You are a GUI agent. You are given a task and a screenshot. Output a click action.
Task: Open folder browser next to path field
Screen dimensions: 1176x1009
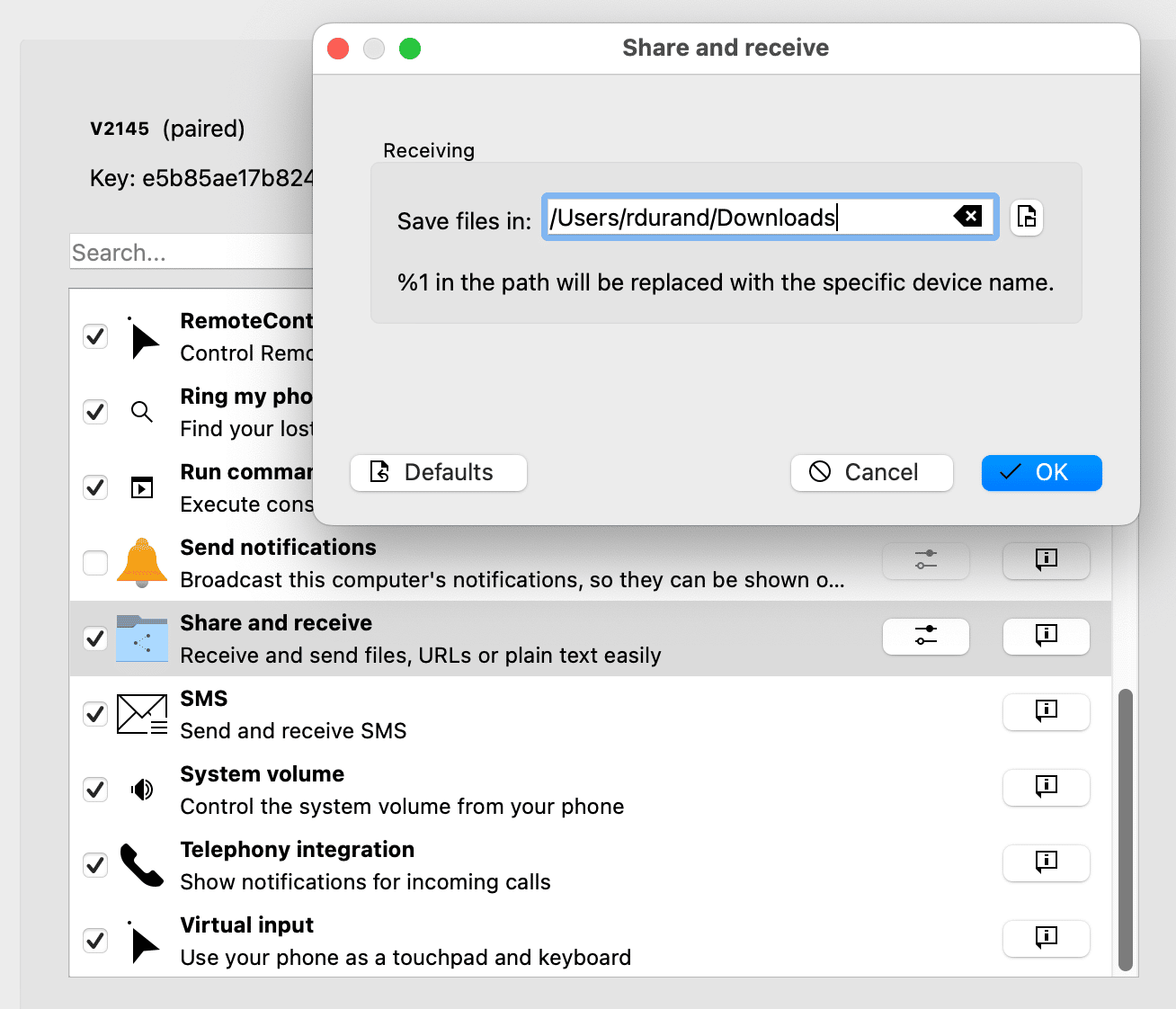pos(1026,218)
